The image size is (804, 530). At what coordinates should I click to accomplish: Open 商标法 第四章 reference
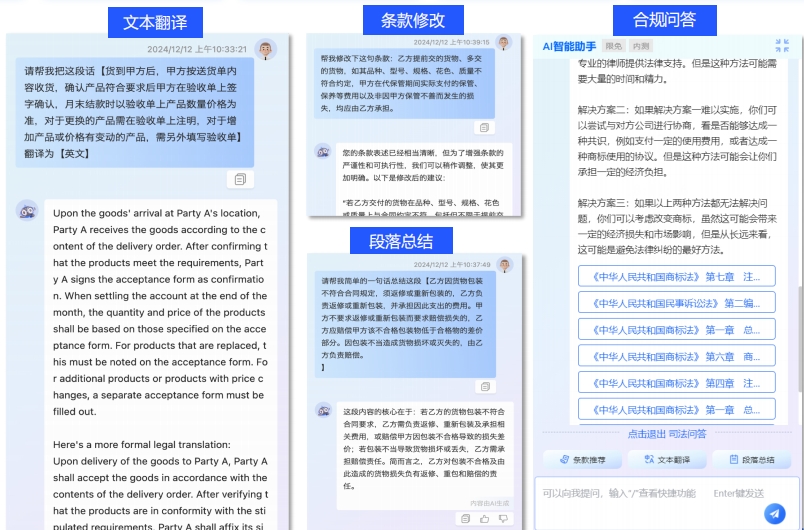click(x=676, y=383)
